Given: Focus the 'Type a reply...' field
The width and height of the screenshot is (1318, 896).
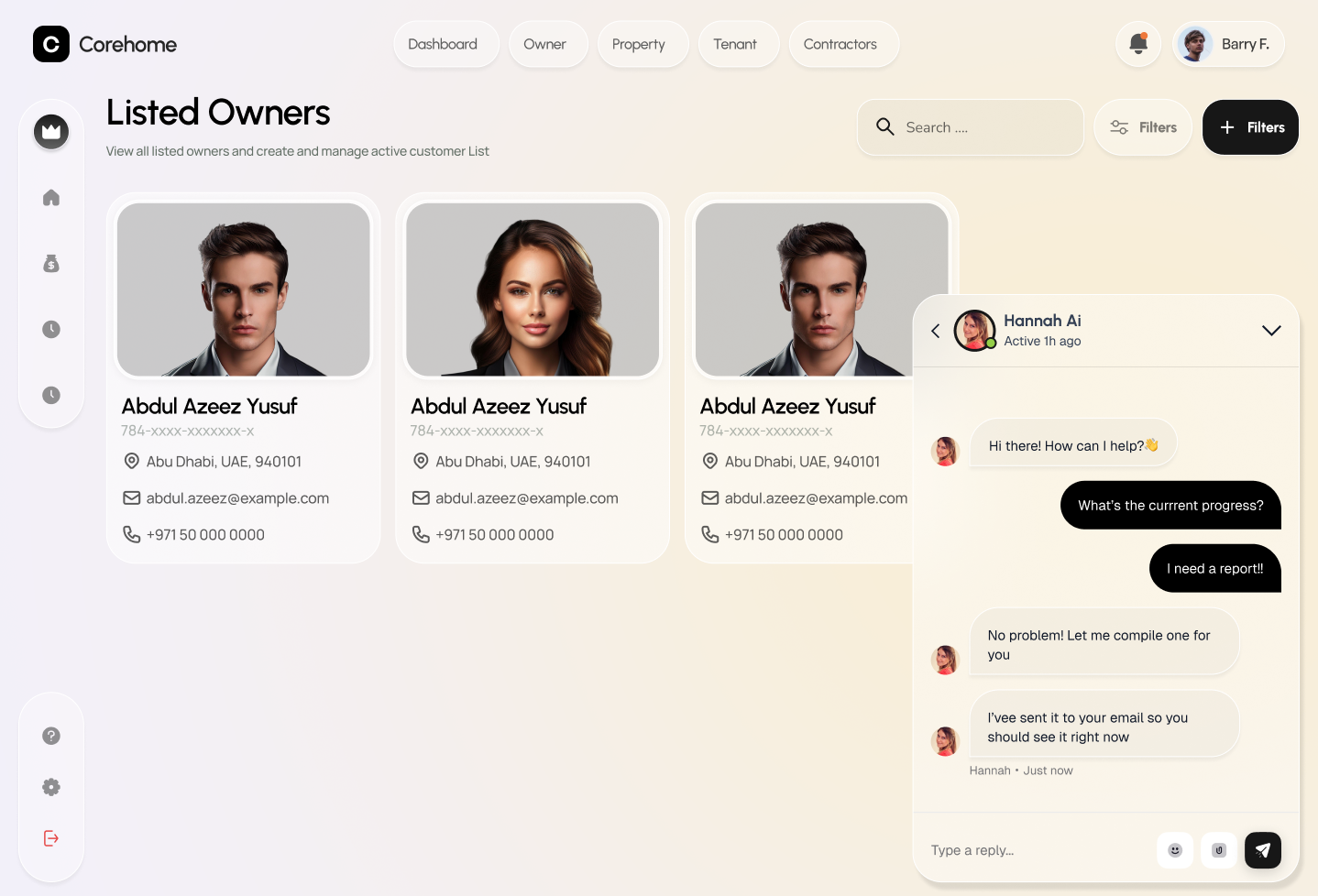Looking at the screenshot, I should tap(1036, 850).
